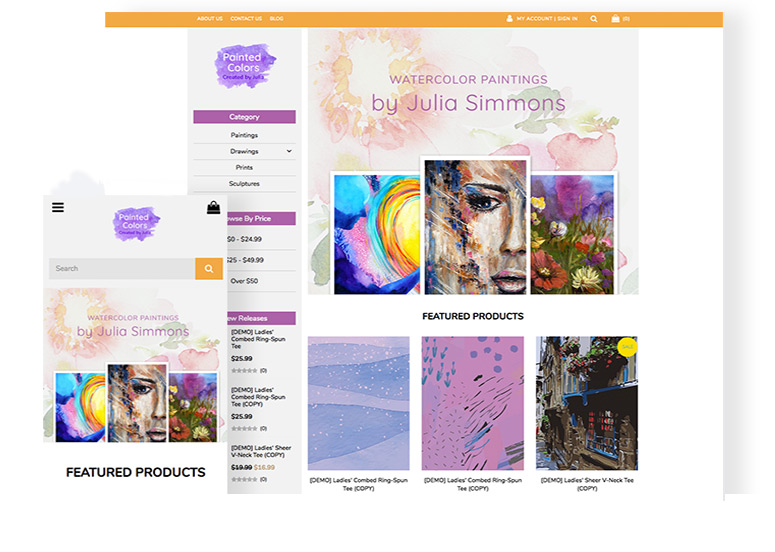Open the Contact Us link
775x552 pixels.
pyautogui.click(x=246, y=19)
